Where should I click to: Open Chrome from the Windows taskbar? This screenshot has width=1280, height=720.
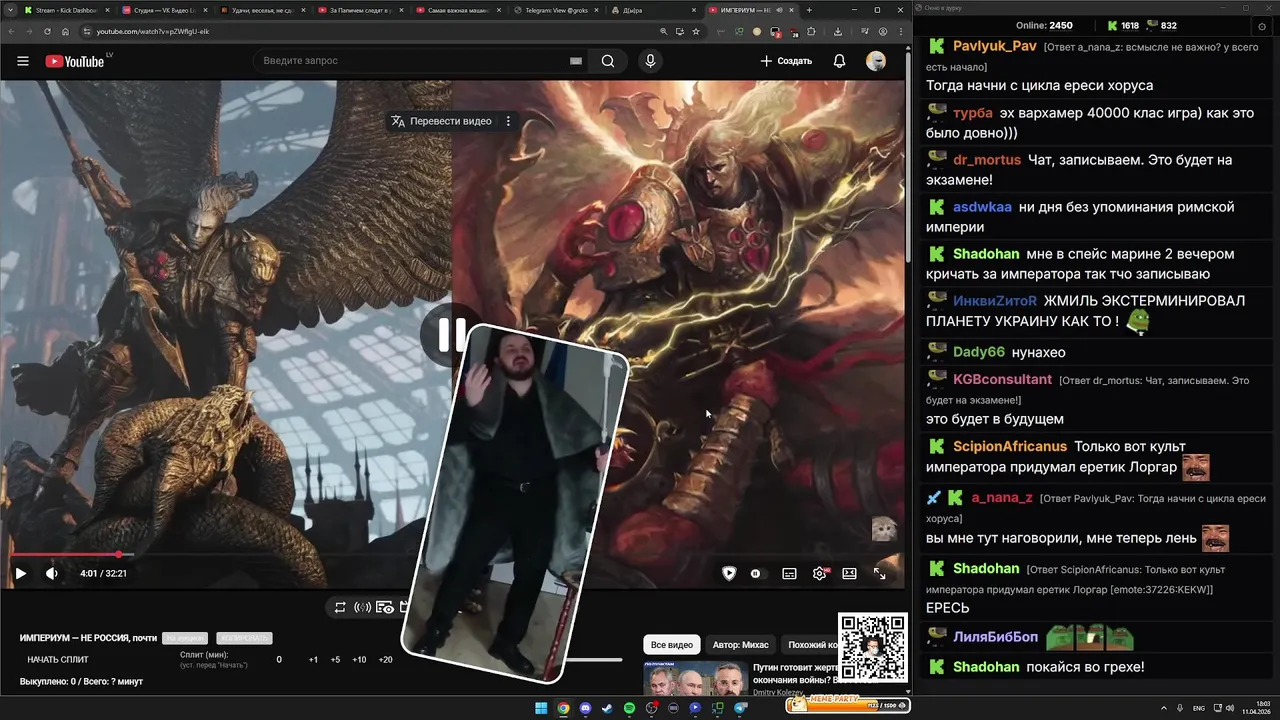pos(563,708)
